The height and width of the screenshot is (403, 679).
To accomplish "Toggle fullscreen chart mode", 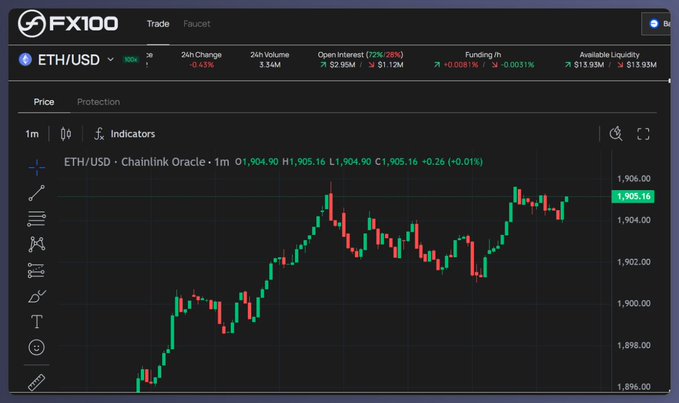I will 643,134.
